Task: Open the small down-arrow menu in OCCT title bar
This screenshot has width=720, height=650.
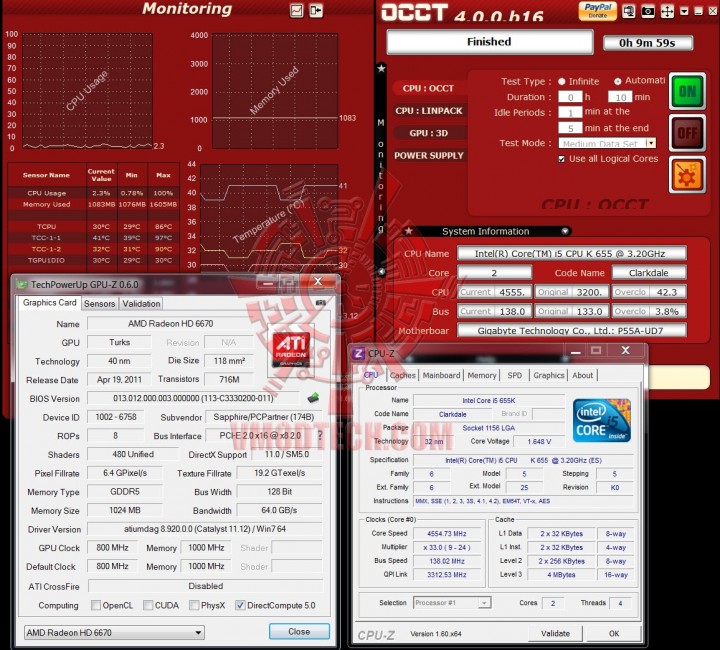Action: coord(685,11)
